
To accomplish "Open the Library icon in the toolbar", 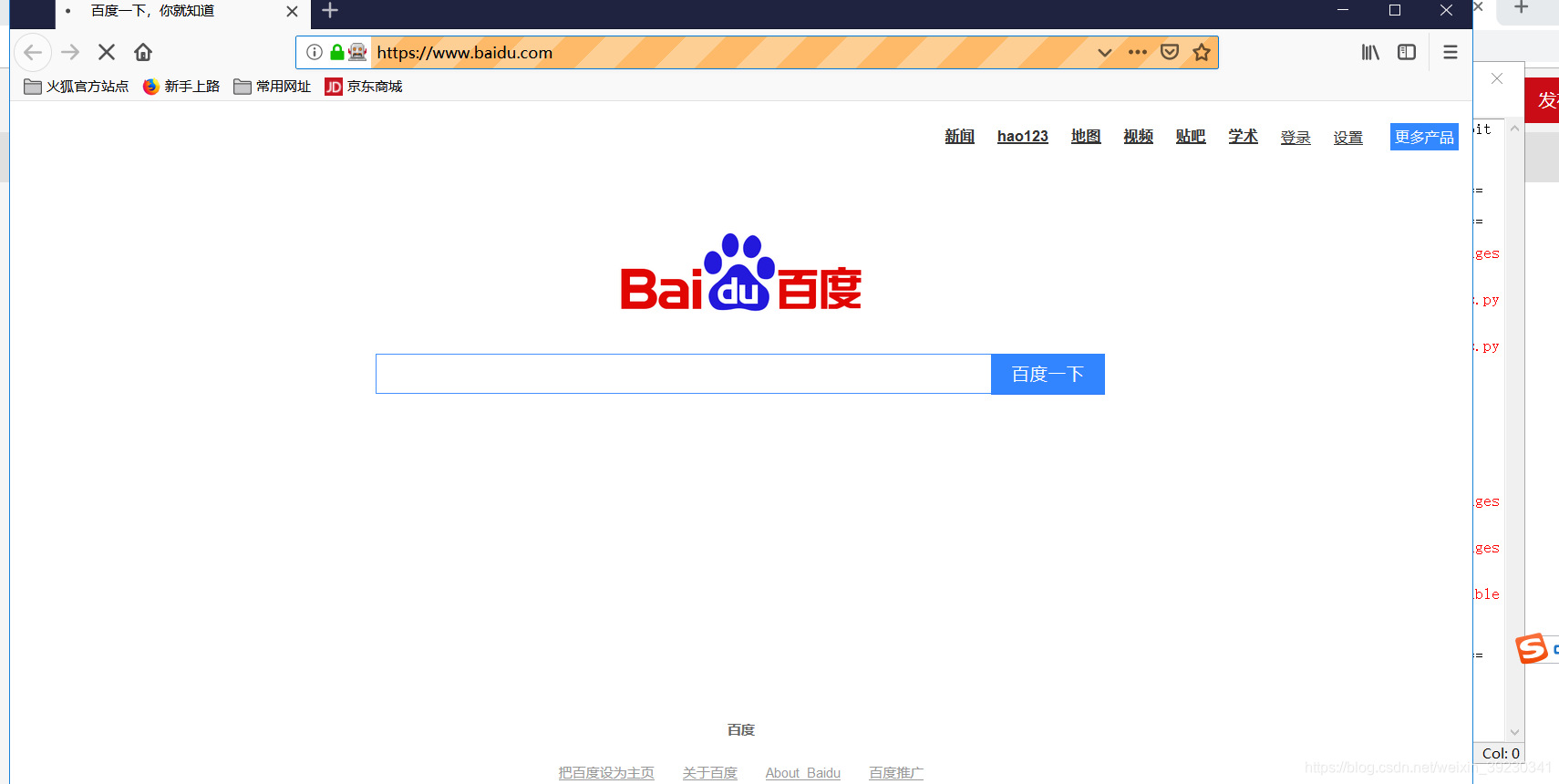I will click(1370, 52).
